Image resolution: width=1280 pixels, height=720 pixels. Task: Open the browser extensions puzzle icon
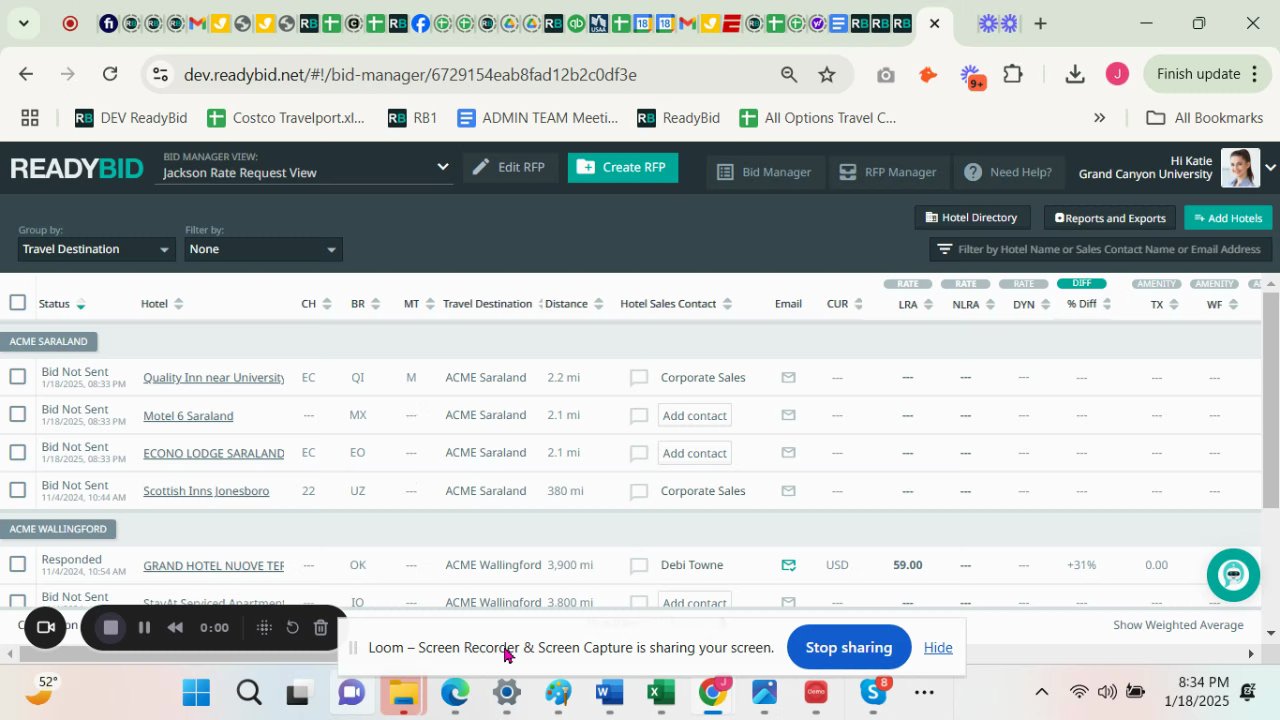pyautogui.click(x=1013, y=74)
